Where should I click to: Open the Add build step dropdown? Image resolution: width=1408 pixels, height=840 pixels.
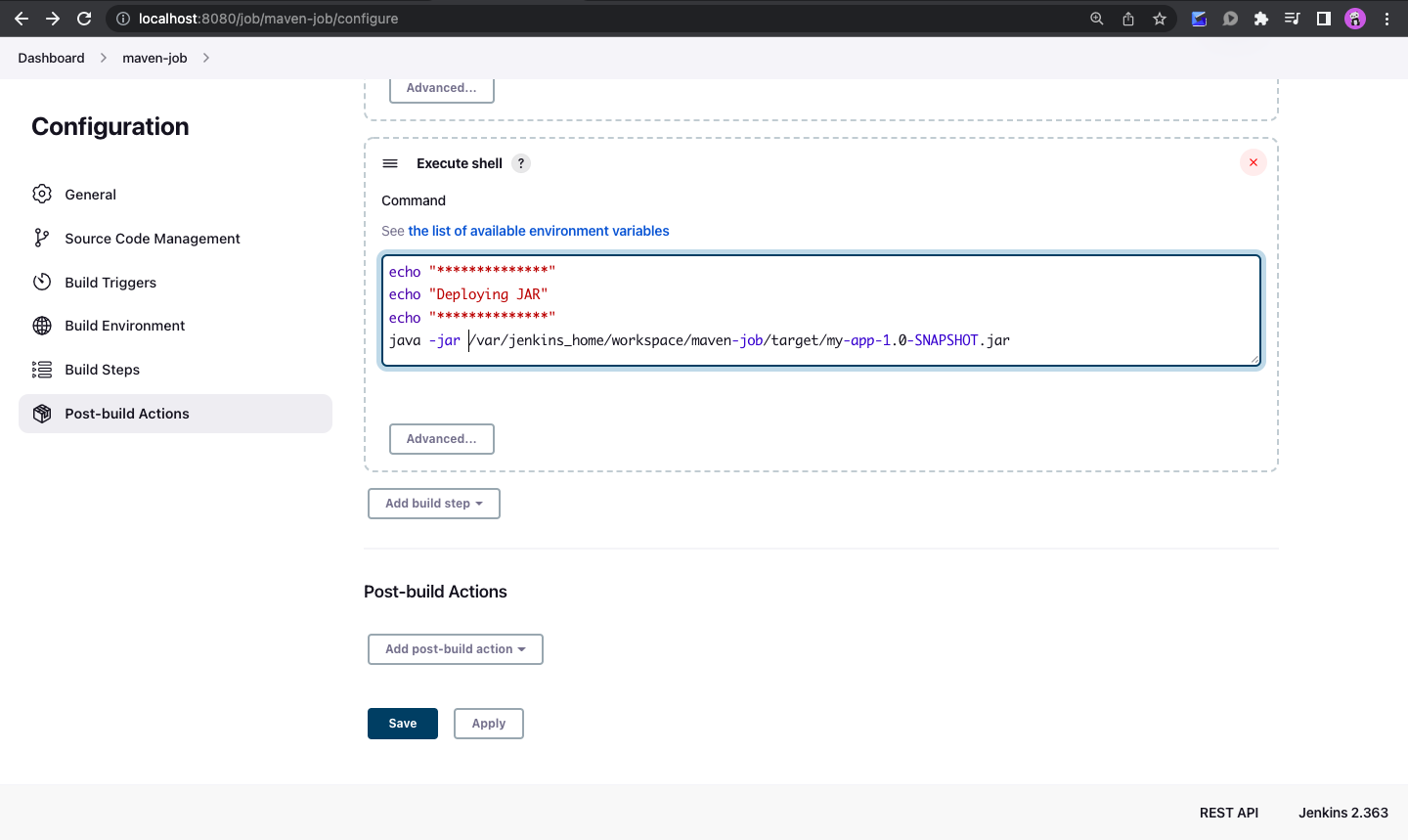point(433,503)
